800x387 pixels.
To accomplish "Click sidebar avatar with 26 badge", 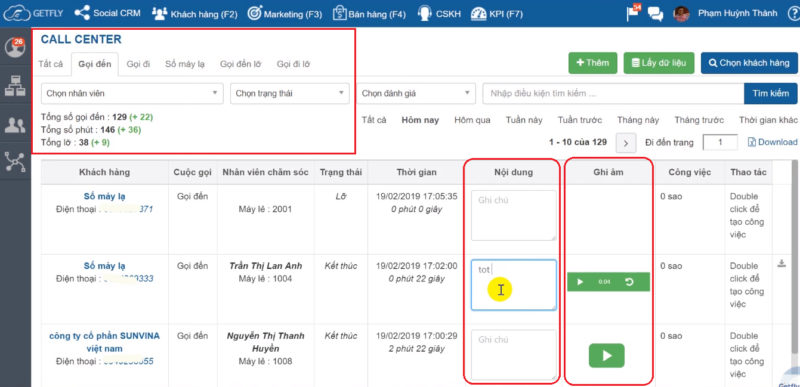I will [x=15, y=47].
